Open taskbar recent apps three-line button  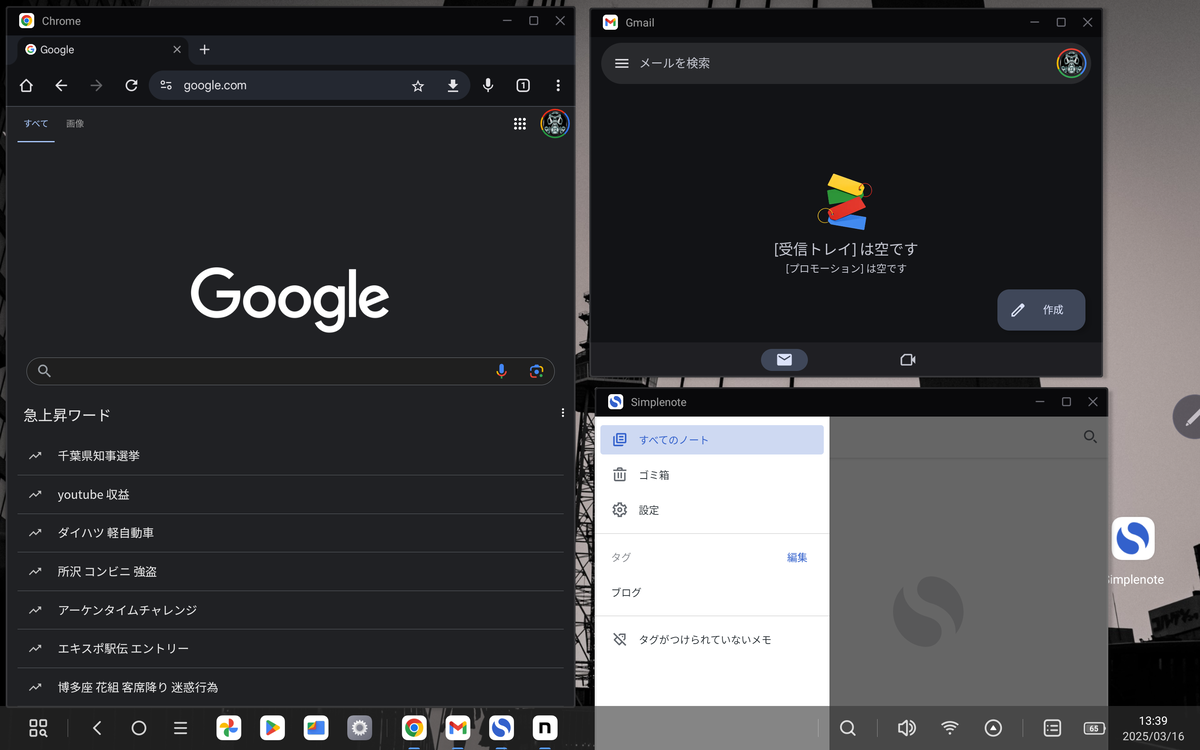pos(181,728)
